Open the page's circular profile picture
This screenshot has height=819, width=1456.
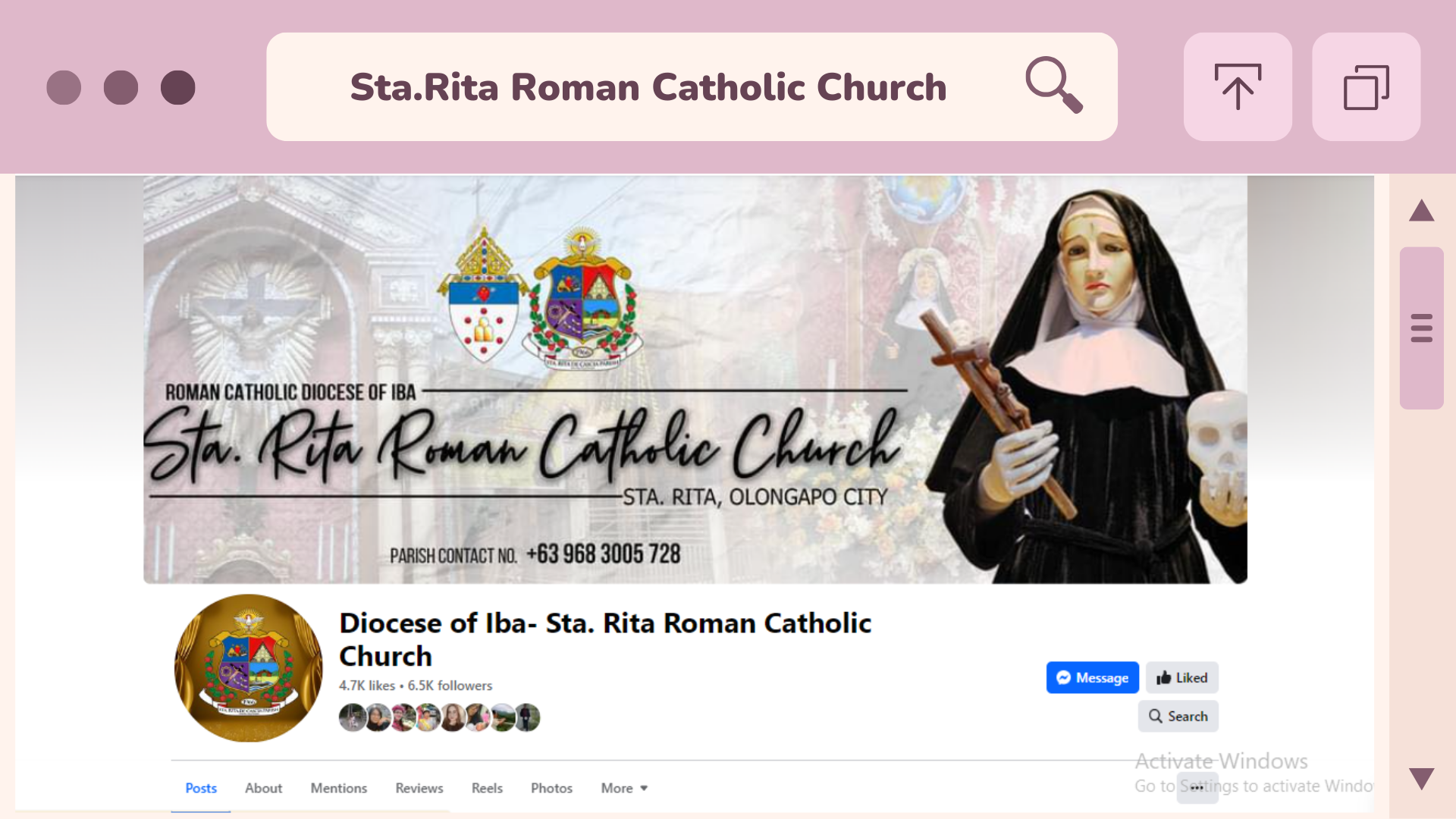pyautogui.click(x=249, y=668)
